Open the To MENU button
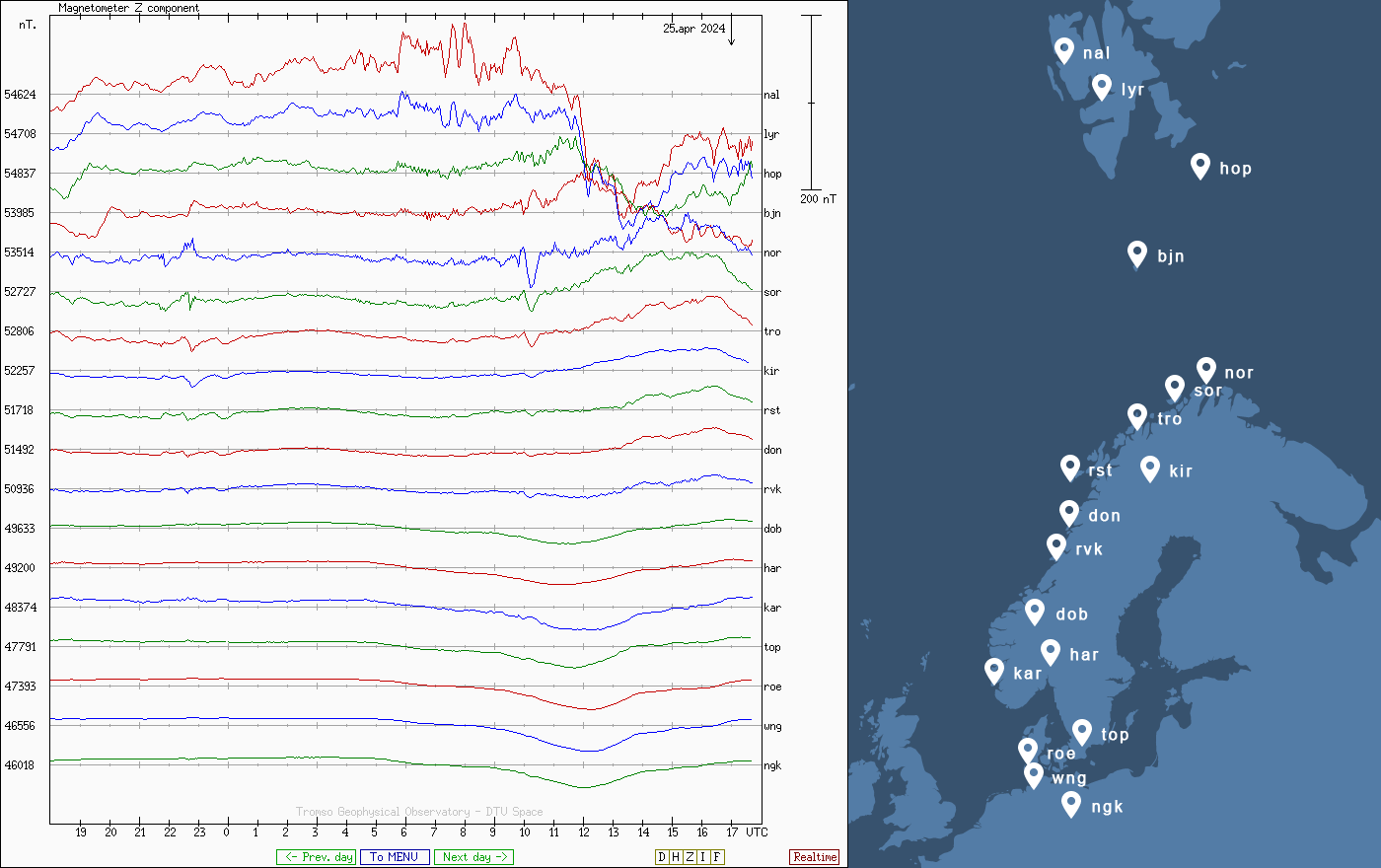1381x868 pixels. click(395, 857)
